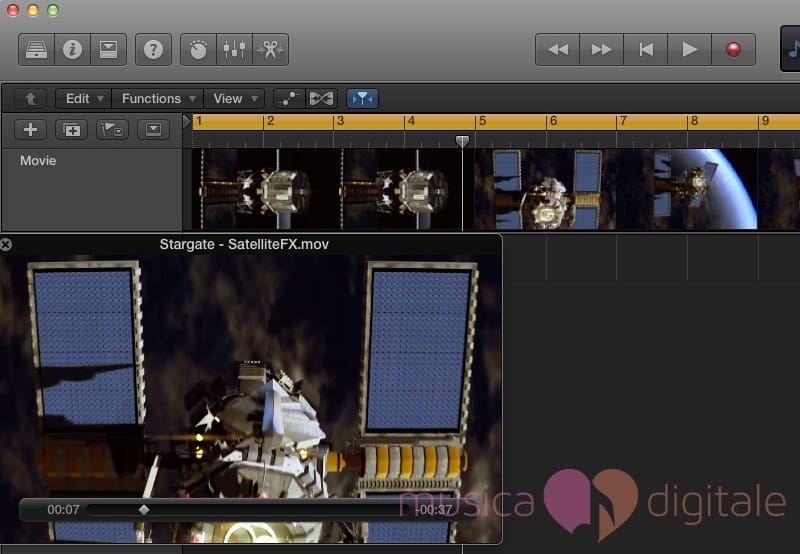Close the Stargate movie window

(6, 244)
